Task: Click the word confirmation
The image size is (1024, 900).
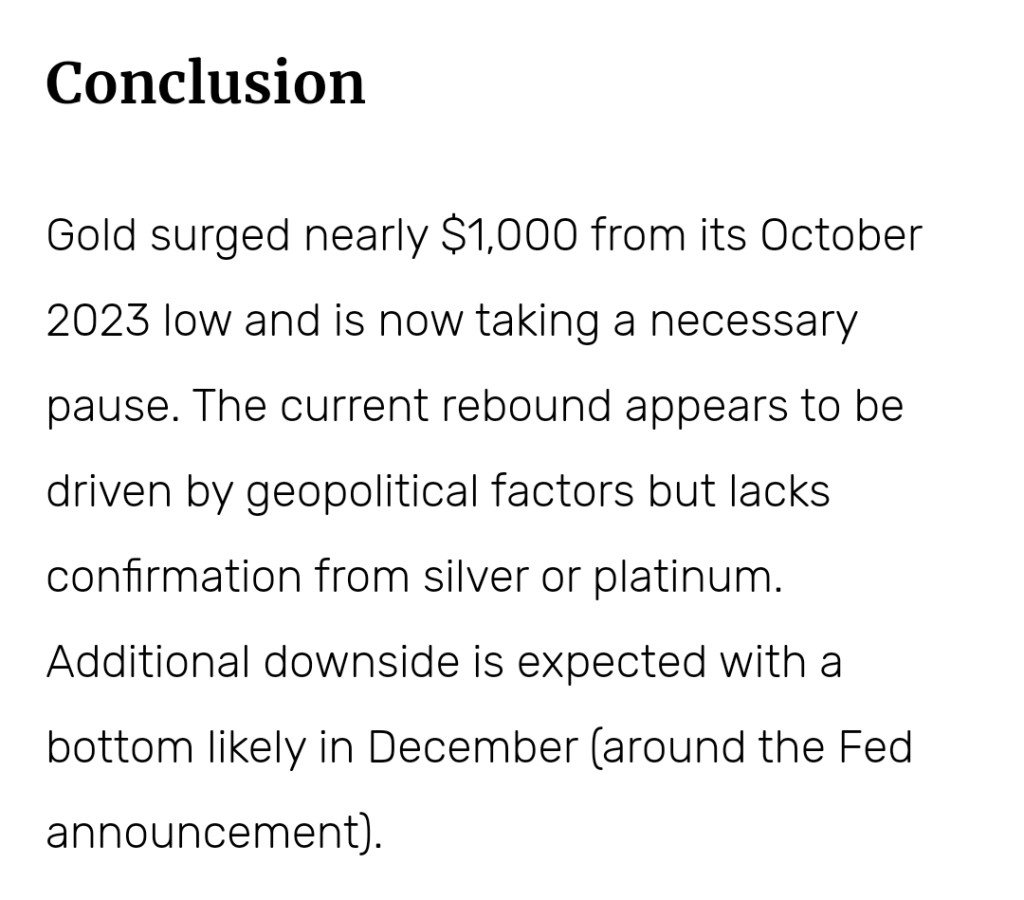Action: 173,578
